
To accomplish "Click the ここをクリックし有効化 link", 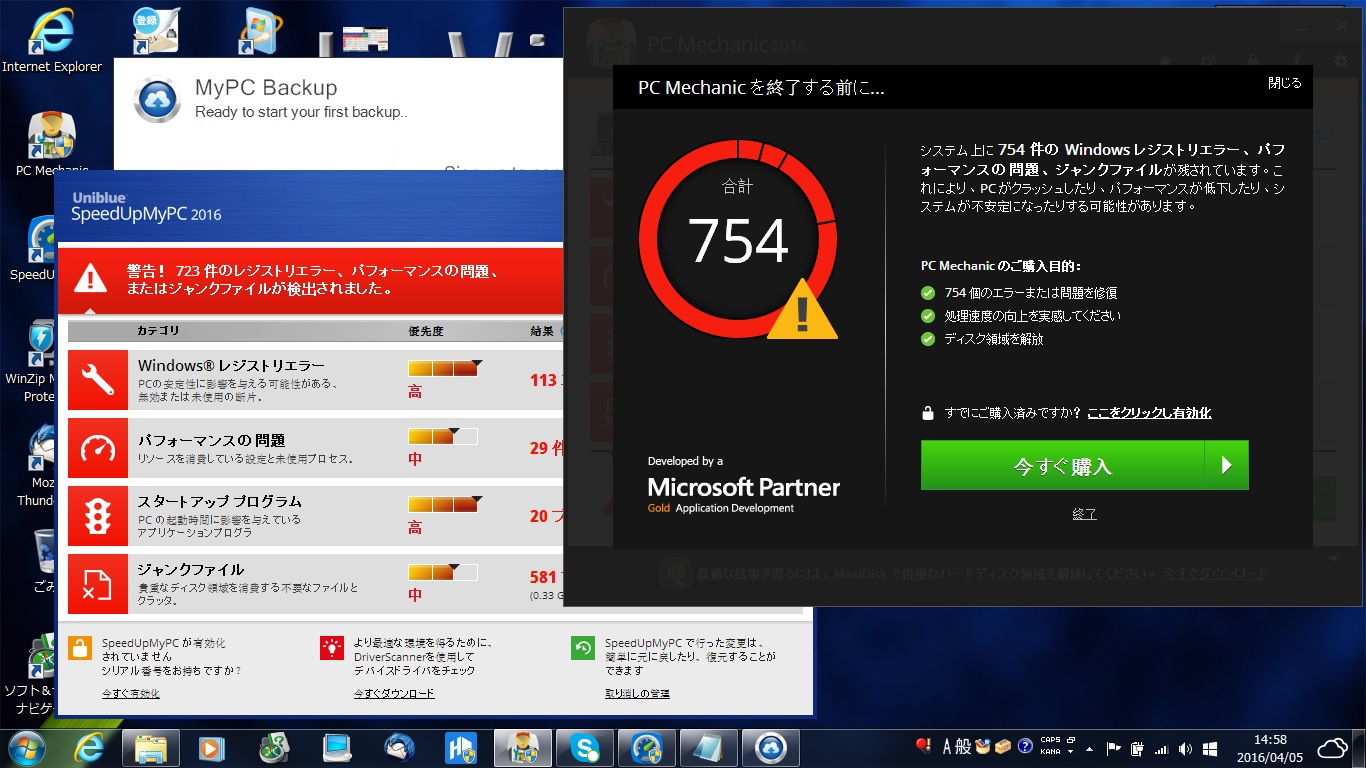I will [1149, 413].
